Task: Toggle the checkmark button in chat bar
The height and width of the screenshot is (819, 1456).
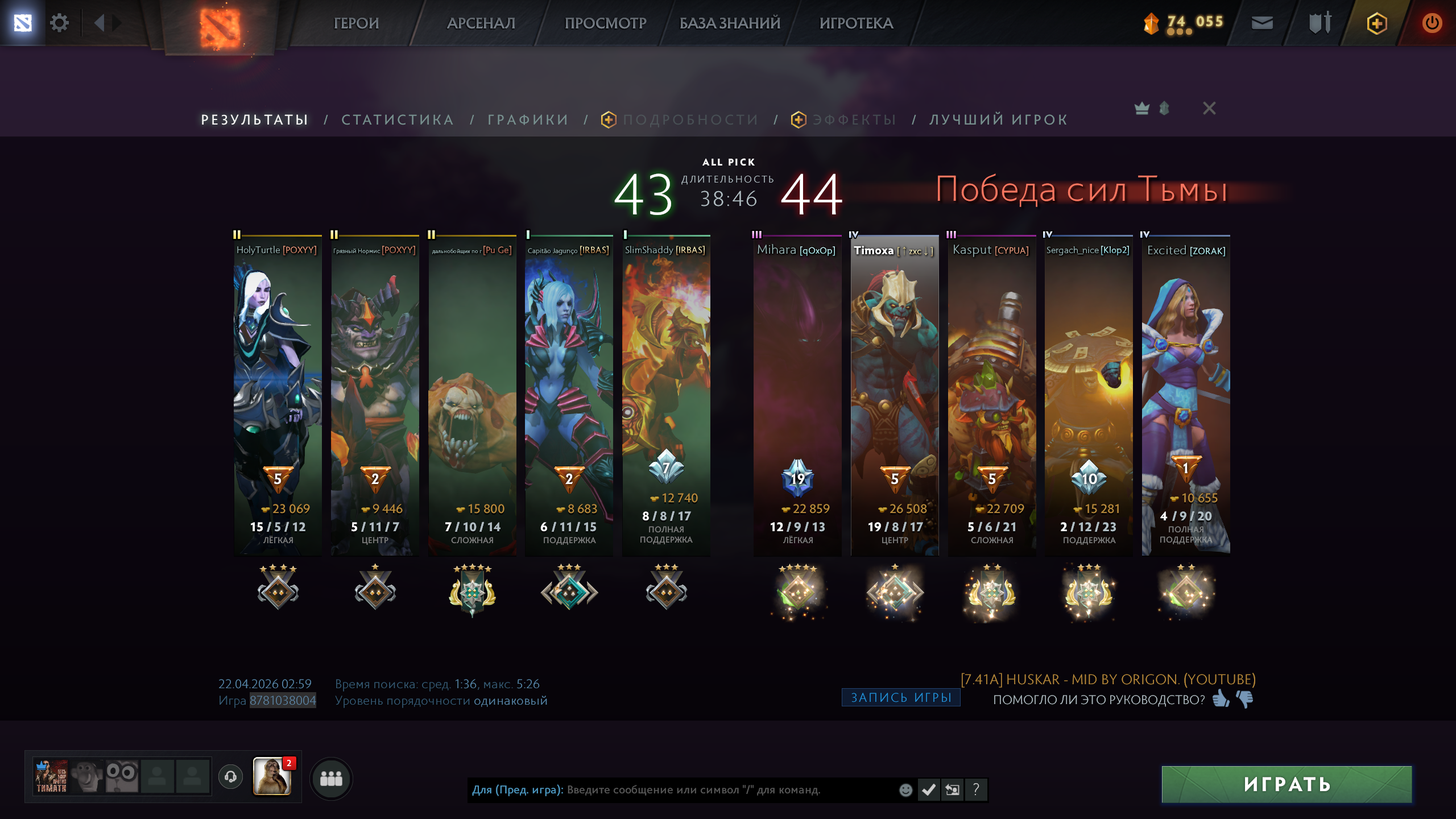Action: (x=929, y=789)
